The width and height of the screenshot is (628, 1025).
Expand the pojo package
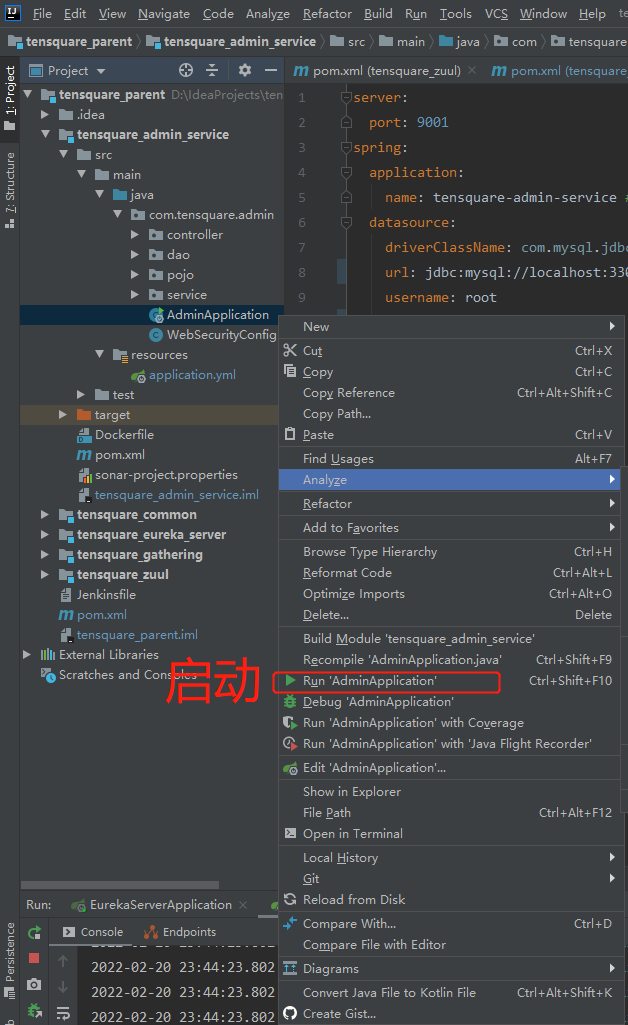click(135, 275)
